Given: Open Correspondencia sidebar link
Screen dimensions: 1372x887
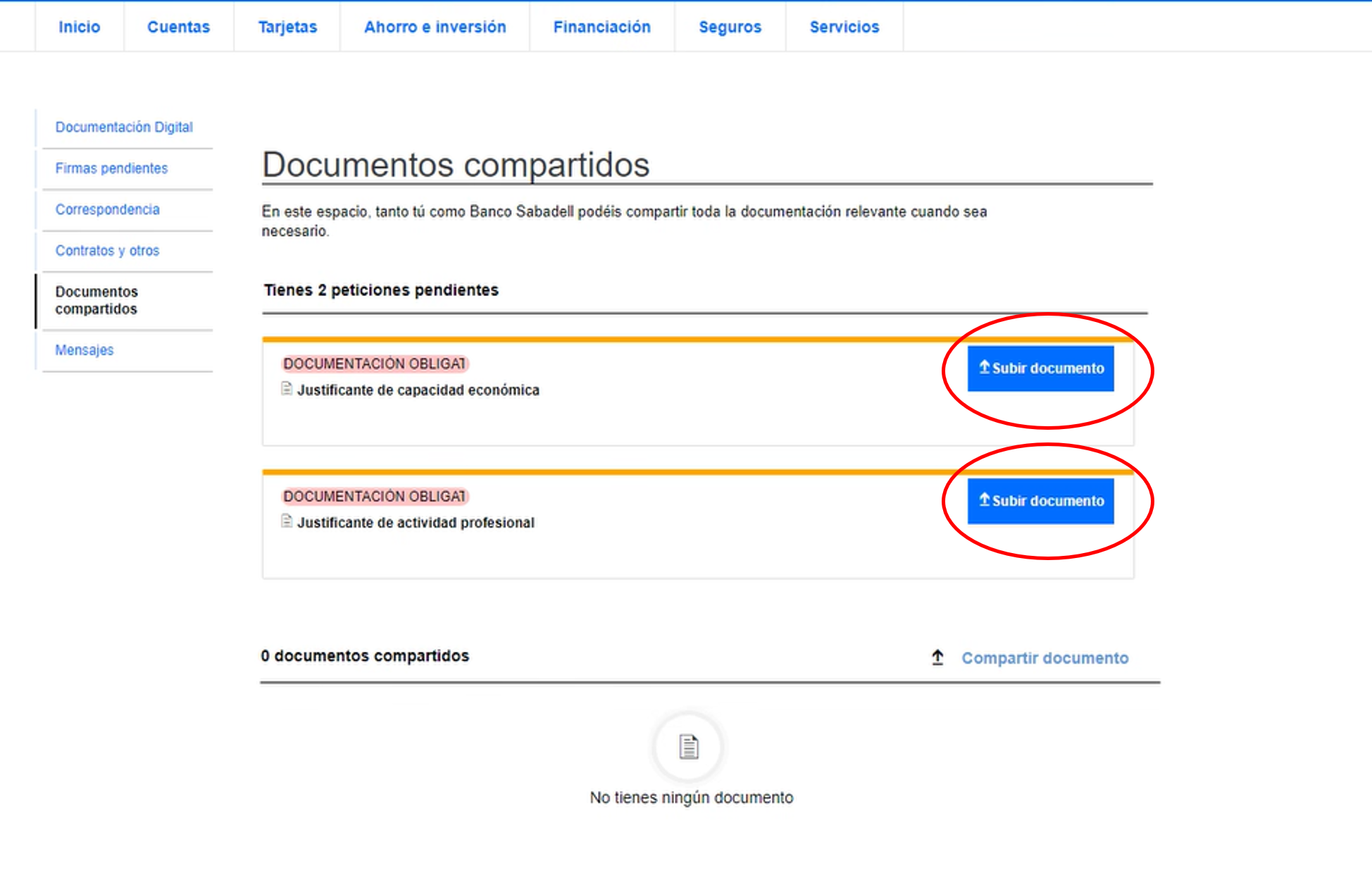Looking at the screenshot, I should (107, 209).
